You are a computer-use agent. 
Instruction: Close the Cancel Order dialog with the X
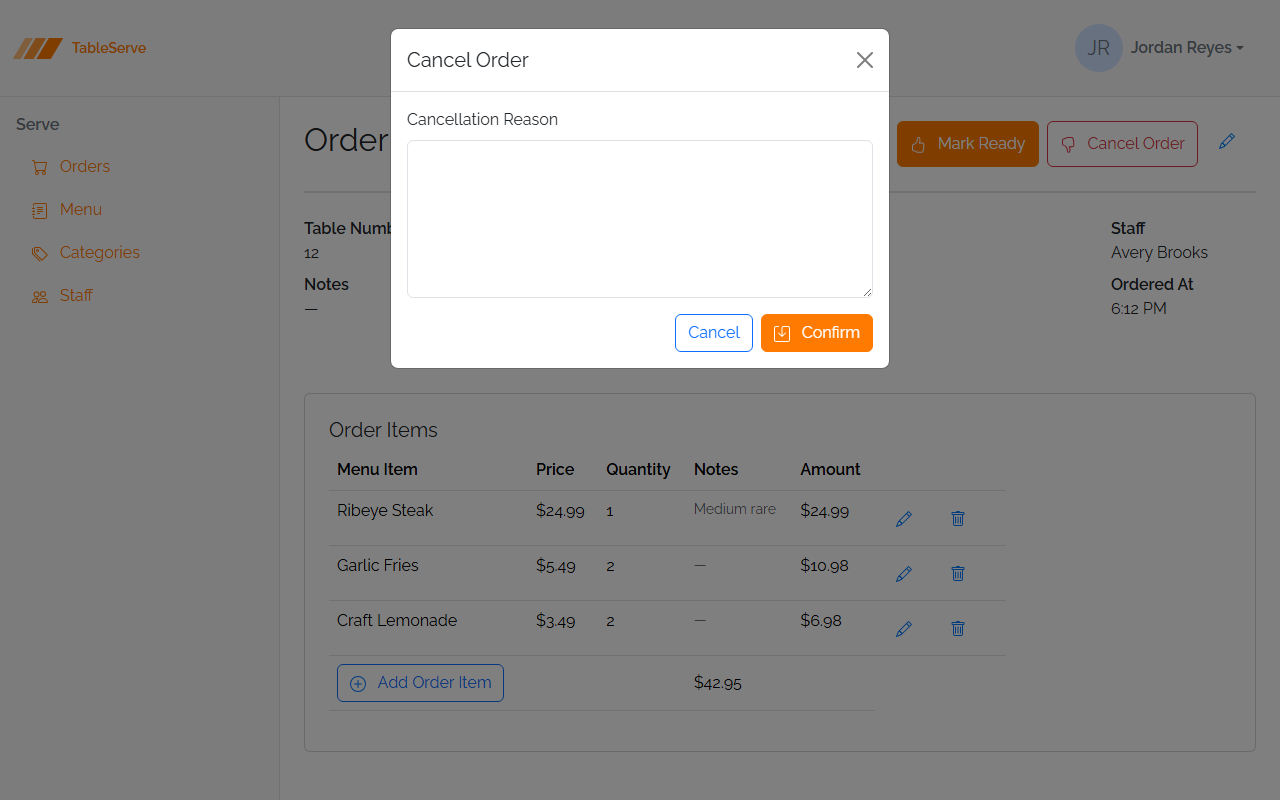coord(865,60)
